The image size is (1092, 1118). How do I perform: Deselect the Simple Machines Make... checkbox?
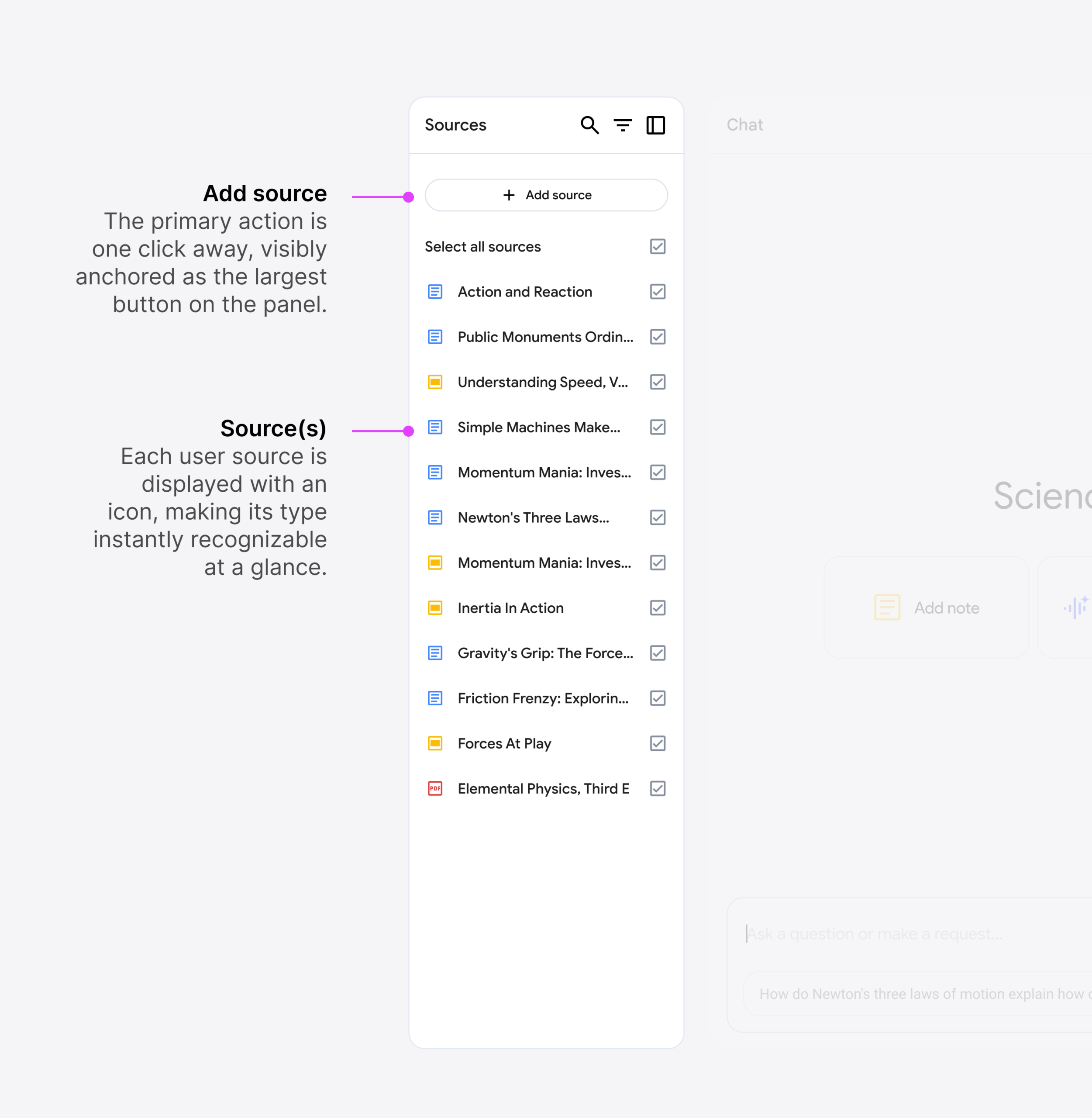657,428
